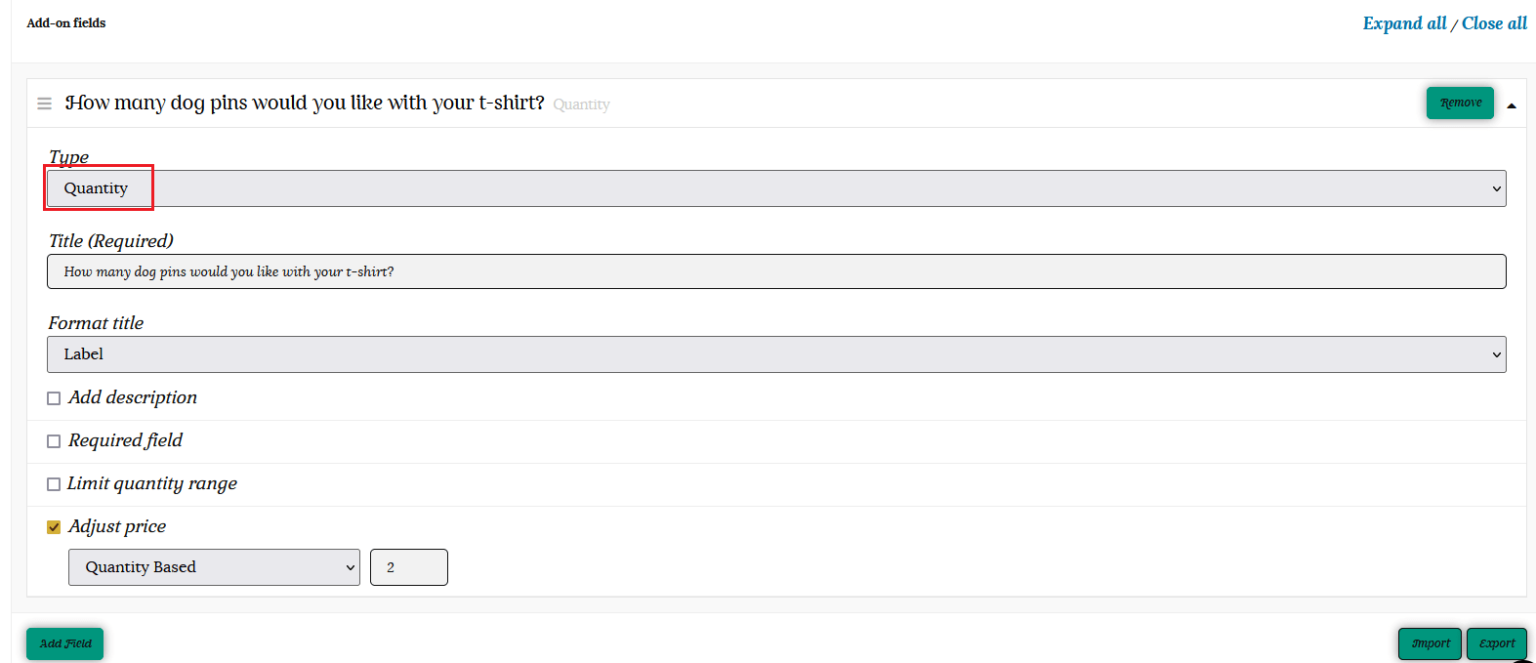
Task: Click the Adjust price label text
Action: [x=117, y=526]
